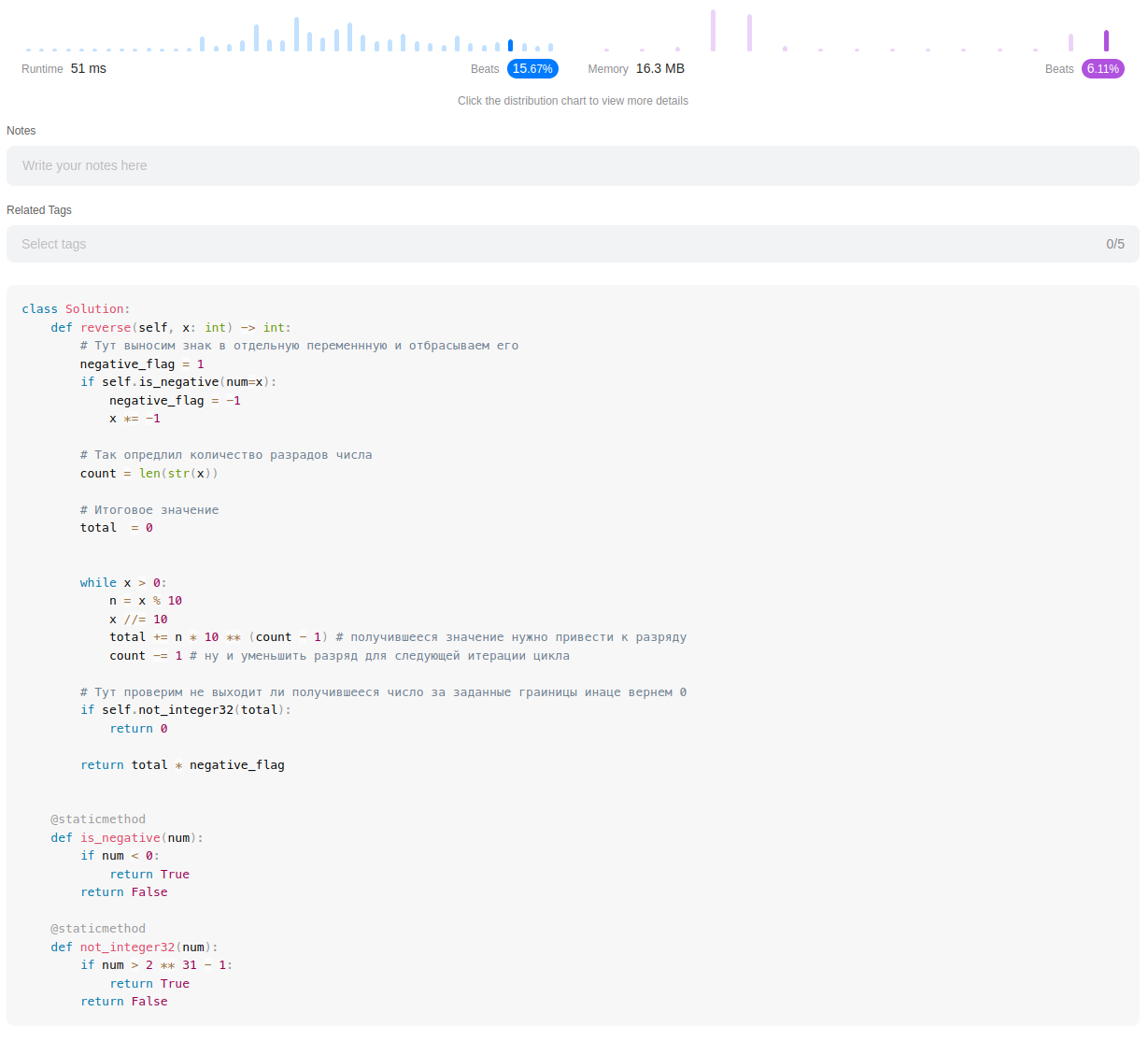The image size is (1148, 1040).
Task: Click the distribution chart hint text
Action: tap(573, 101)
